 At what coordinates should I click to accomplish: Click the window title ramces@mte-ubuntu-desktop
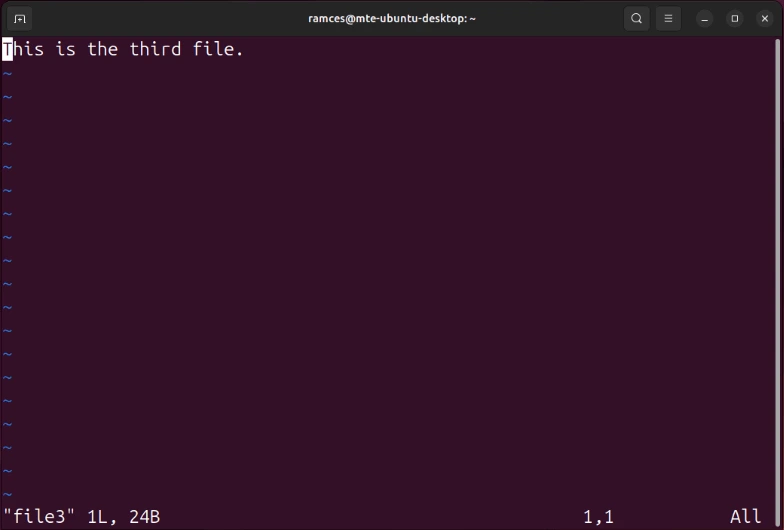[x=392, y=19]
